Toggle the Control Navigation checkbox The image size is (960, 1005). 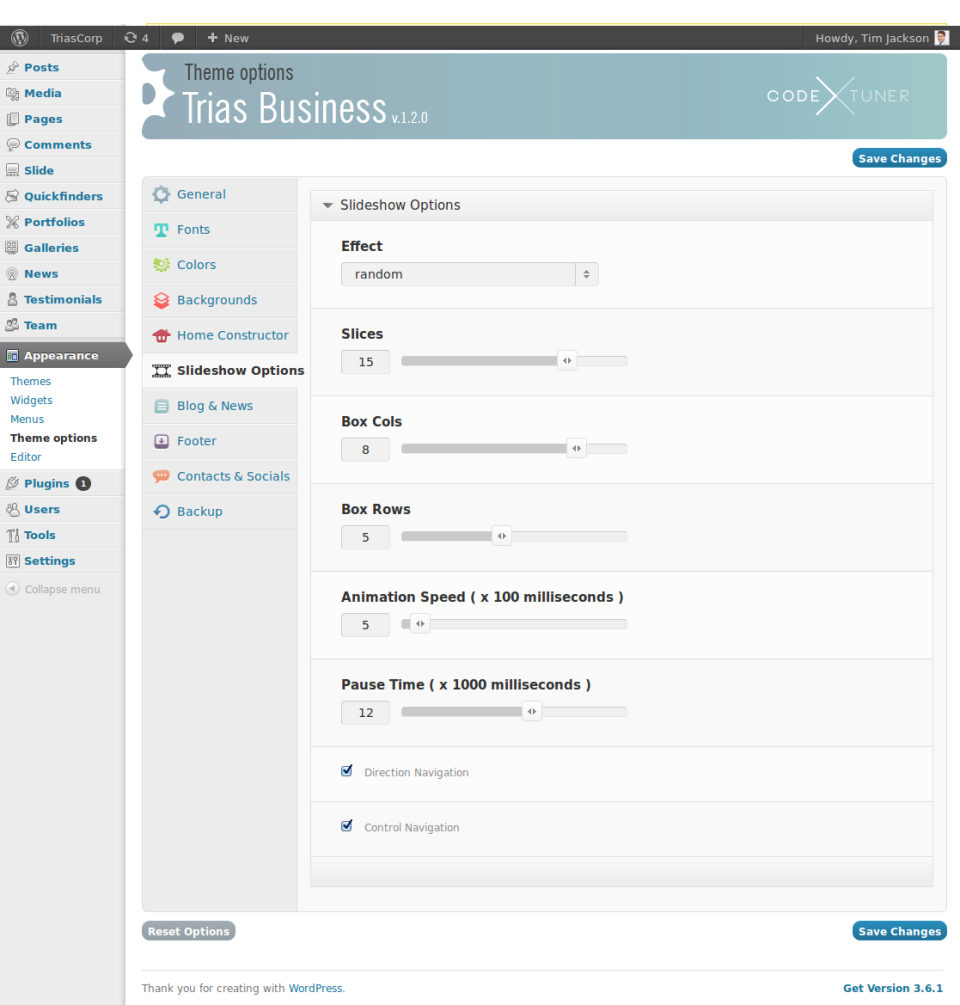click(347, 826)
